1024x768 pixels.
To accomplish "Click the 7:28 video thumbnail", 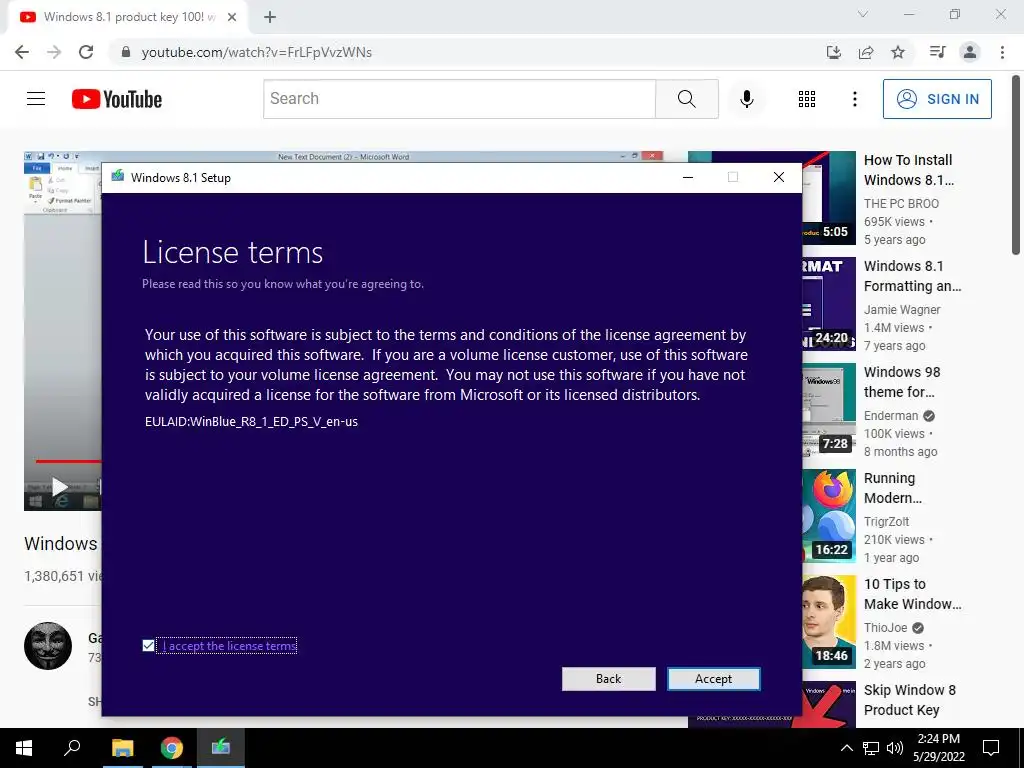I will (x=829, y=410).
